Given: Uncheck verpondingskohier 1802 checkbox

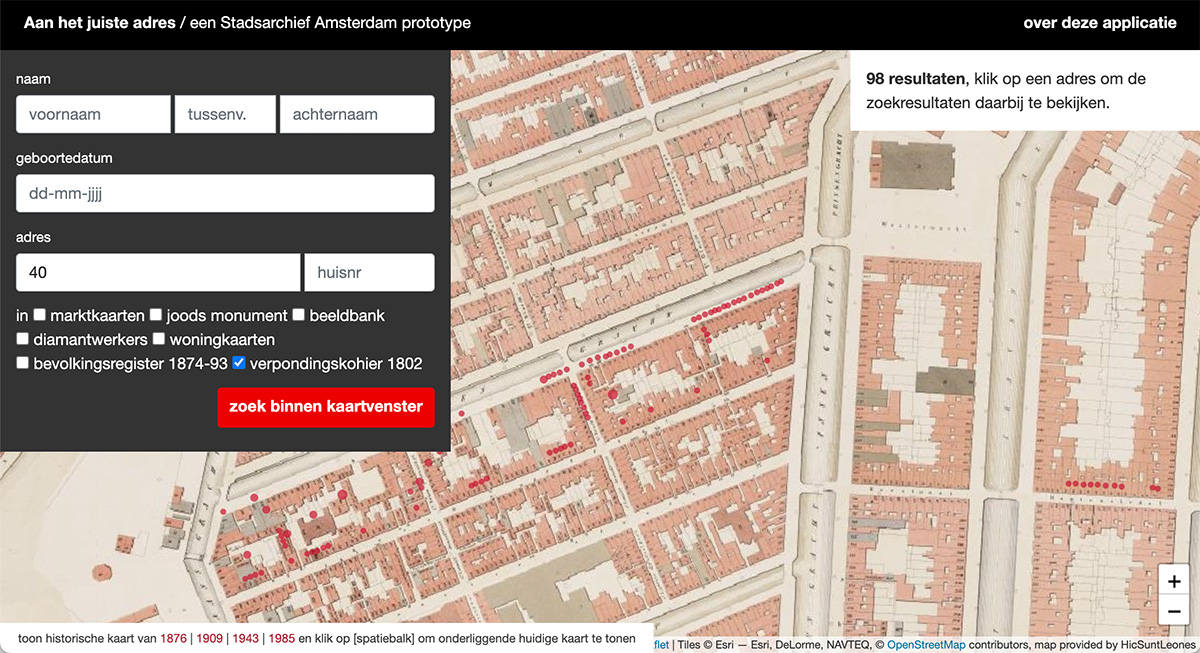Looking at the screenshot, I should 239,363.
